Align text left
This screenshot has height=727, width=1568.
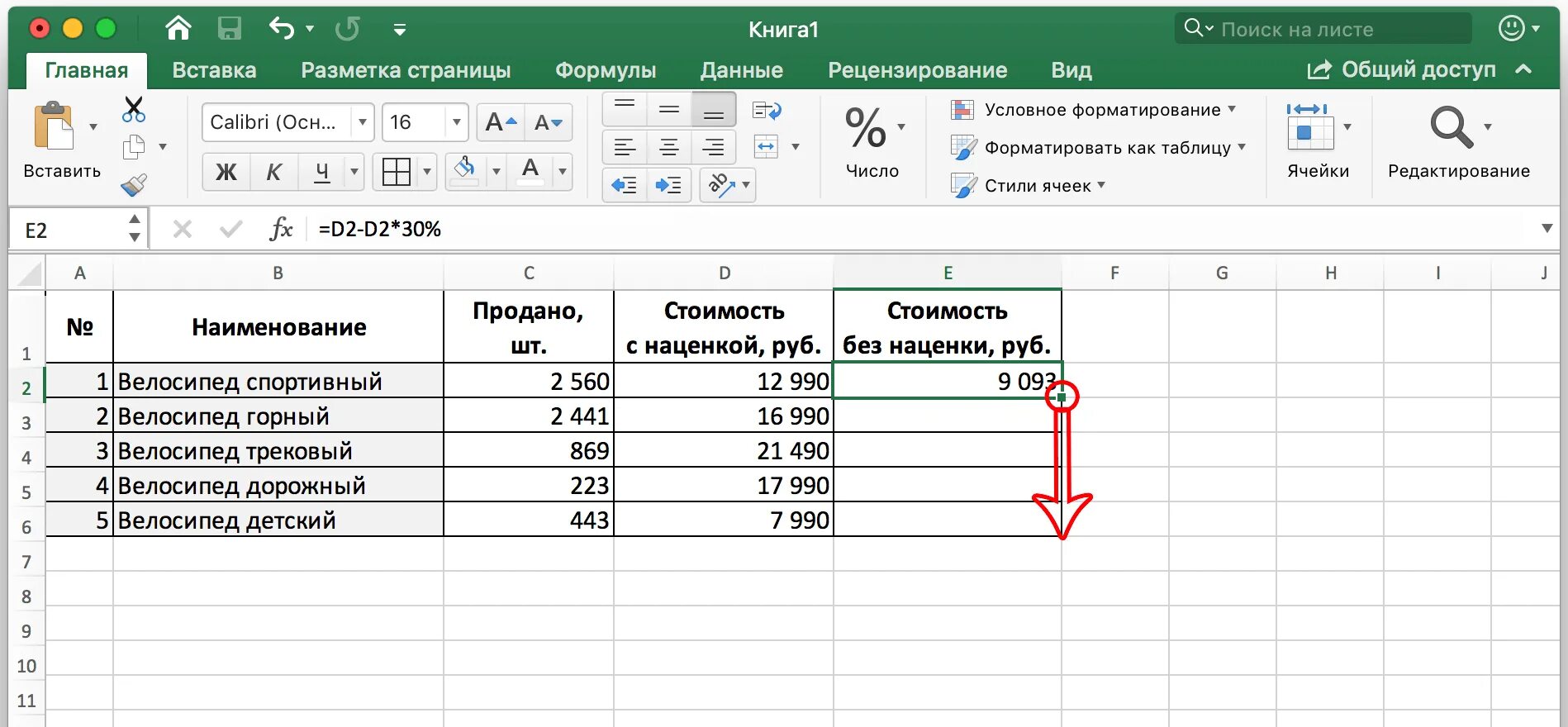(x=625, y=147)
